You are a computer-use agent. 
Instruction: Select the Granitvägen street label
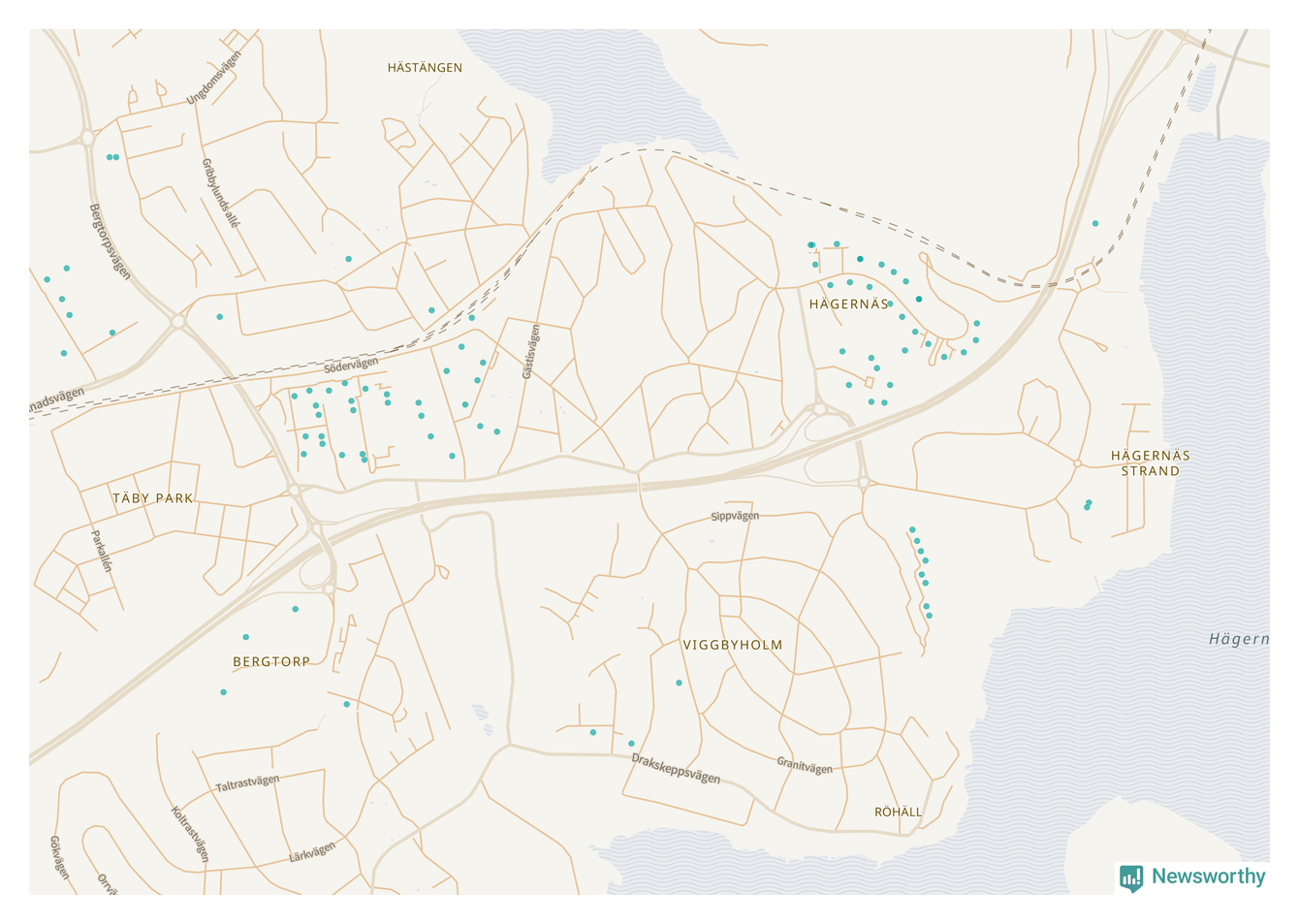point(805,766)
